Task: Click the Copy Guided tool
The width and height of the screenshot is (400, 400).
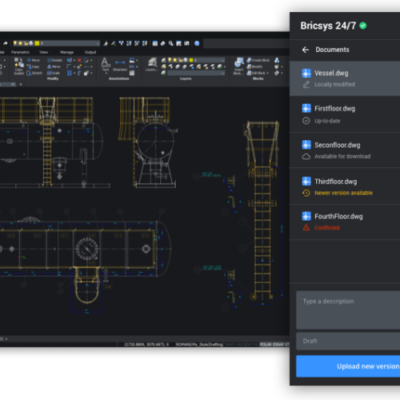Action: (x=19, y=66)
